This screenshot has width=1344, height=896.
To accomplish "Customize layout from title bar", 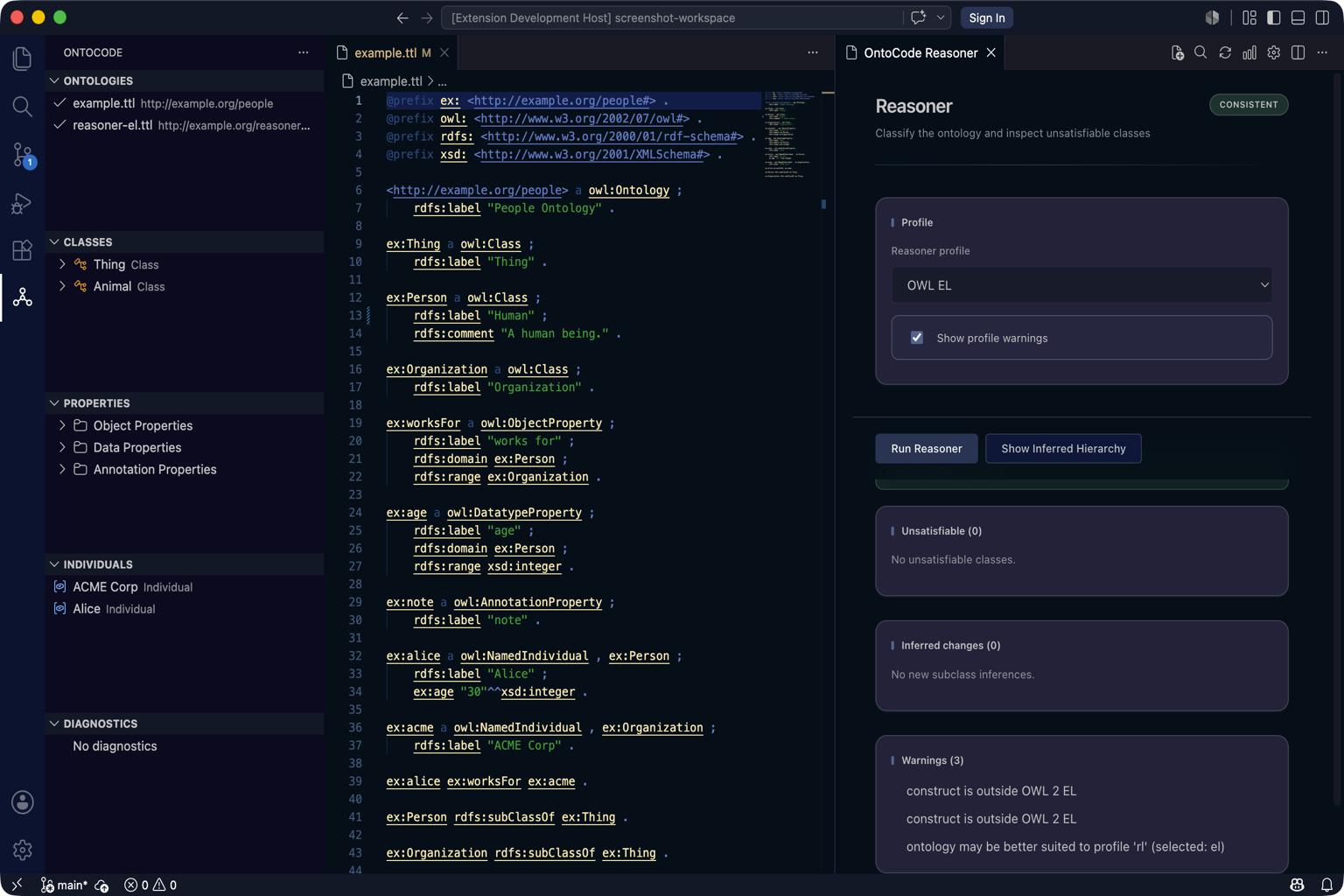I will point(1249,17).
